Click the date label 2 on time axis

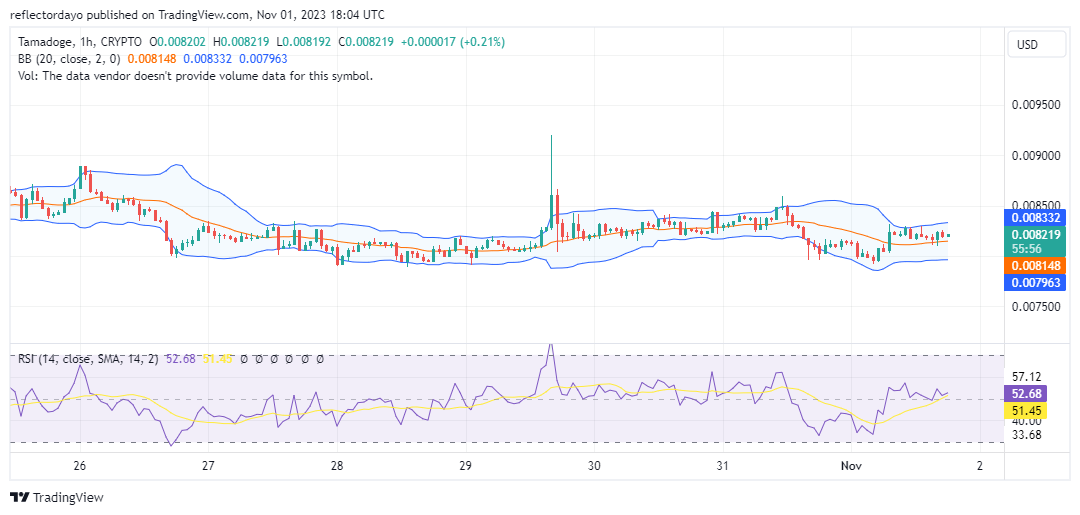pyautogui.click(x=979, y=465)
